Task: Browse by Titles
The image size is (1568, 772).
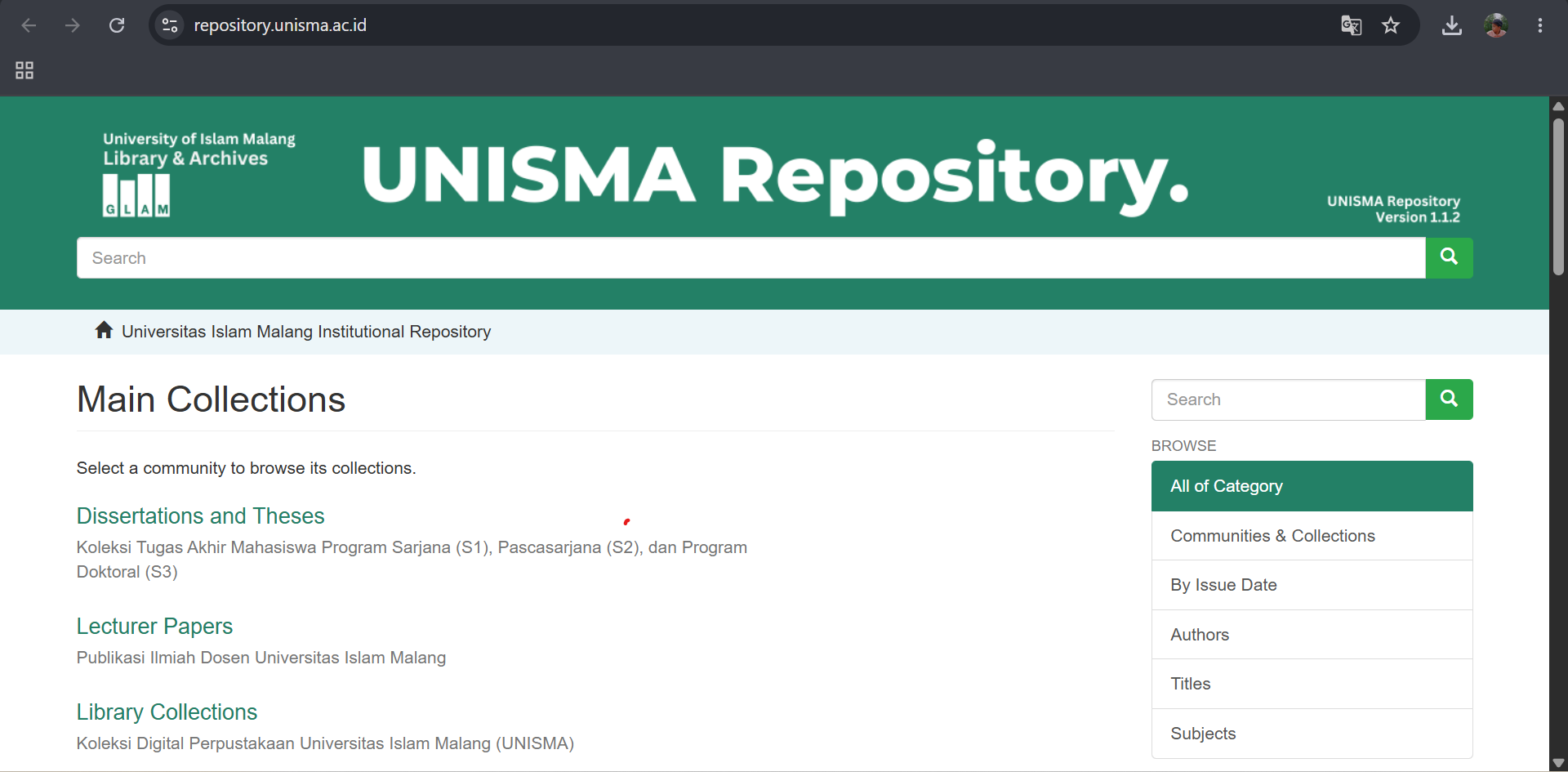Action: 1312,684
